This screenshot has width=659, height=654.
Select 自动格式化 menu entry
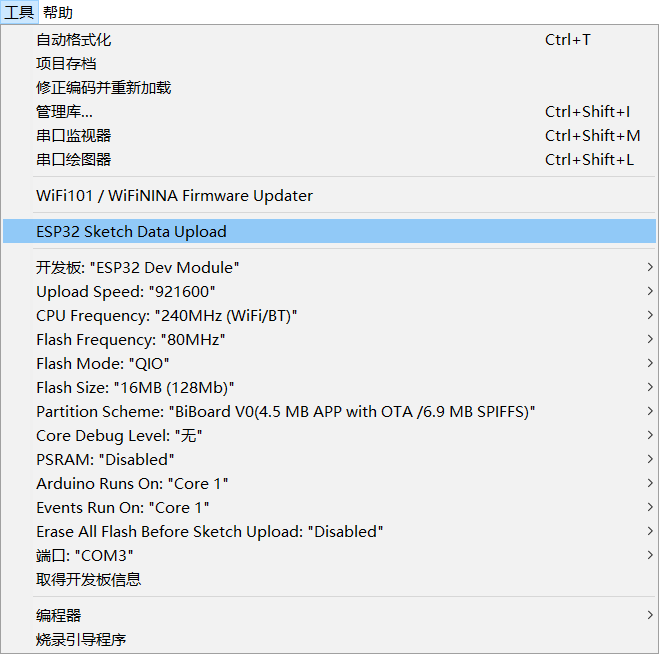coord(329,40)
